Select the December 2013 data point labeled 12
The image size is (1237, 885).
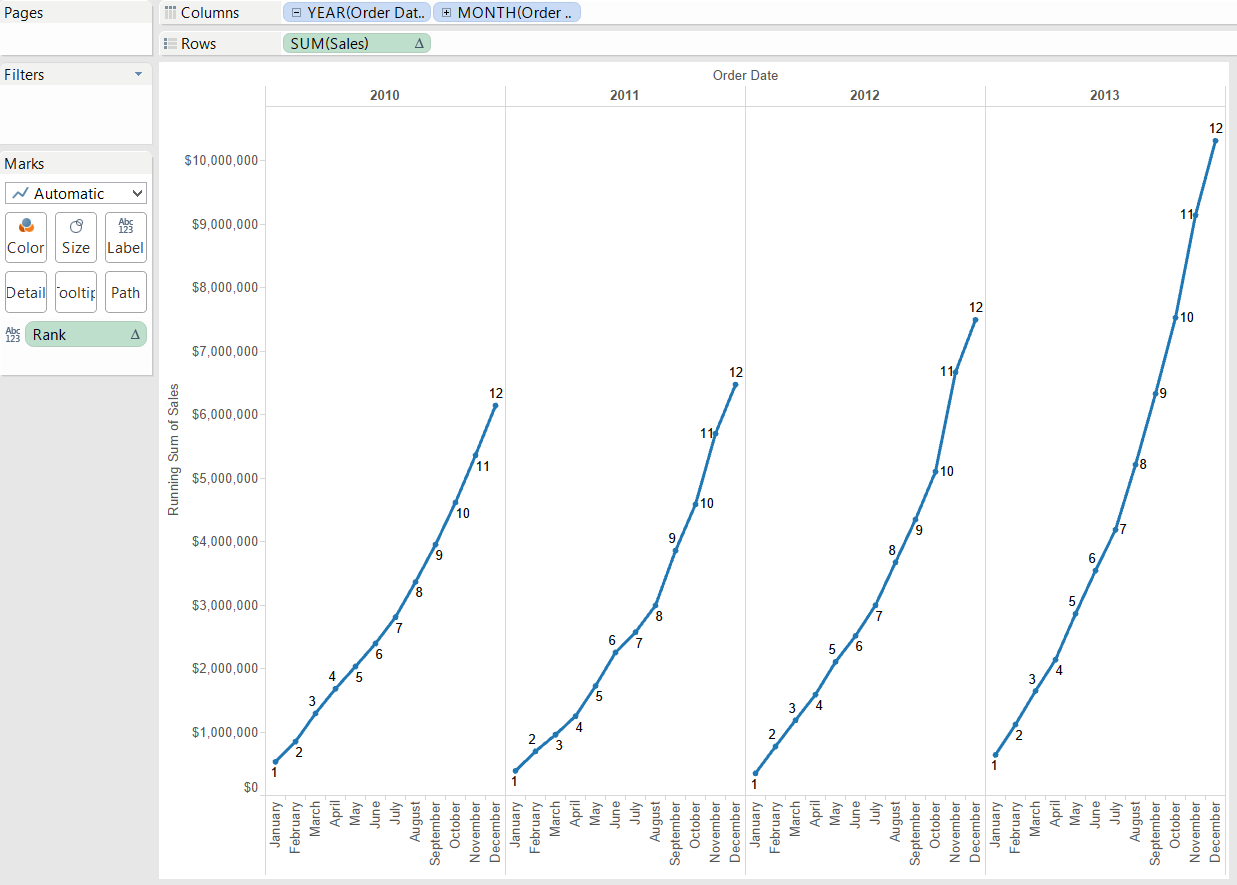(1215, 141)
